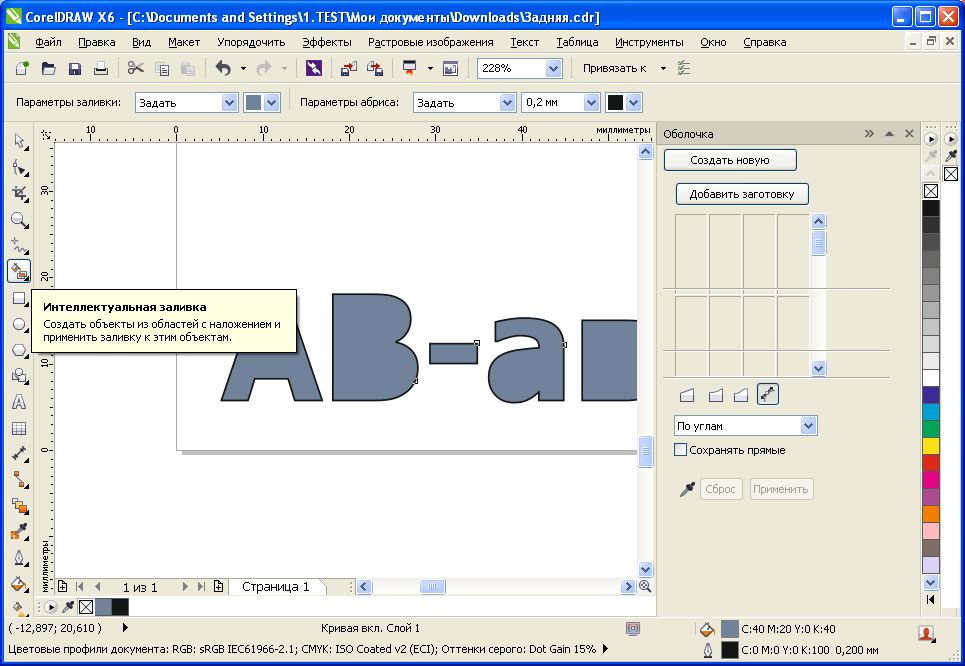Click the 'Создать новую' button
The height and width of the screenshot is (666, 965).
click(x=730, y=160)
